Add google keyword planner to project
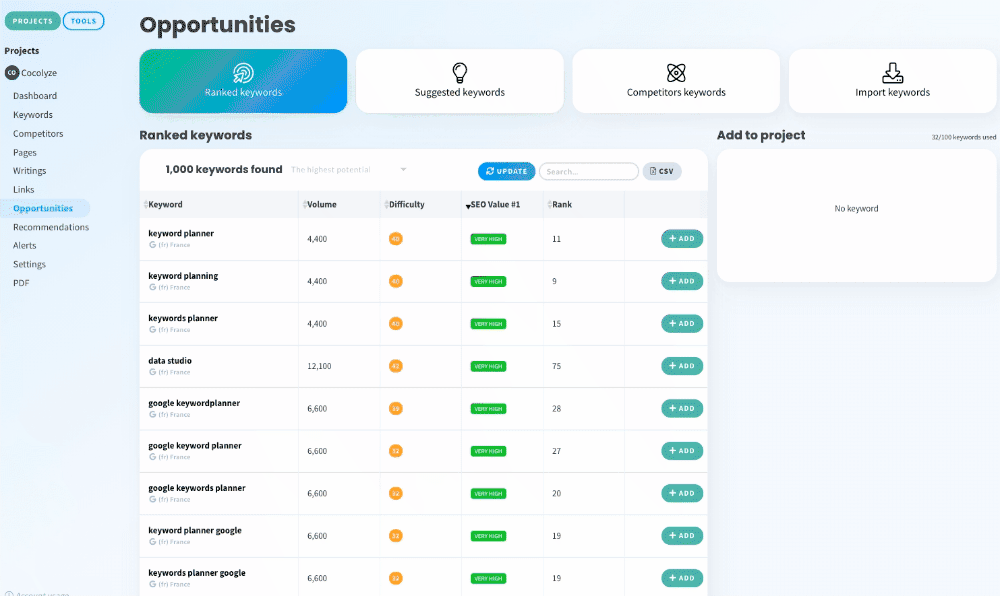The image size is (1000, 596). (681, 451)
